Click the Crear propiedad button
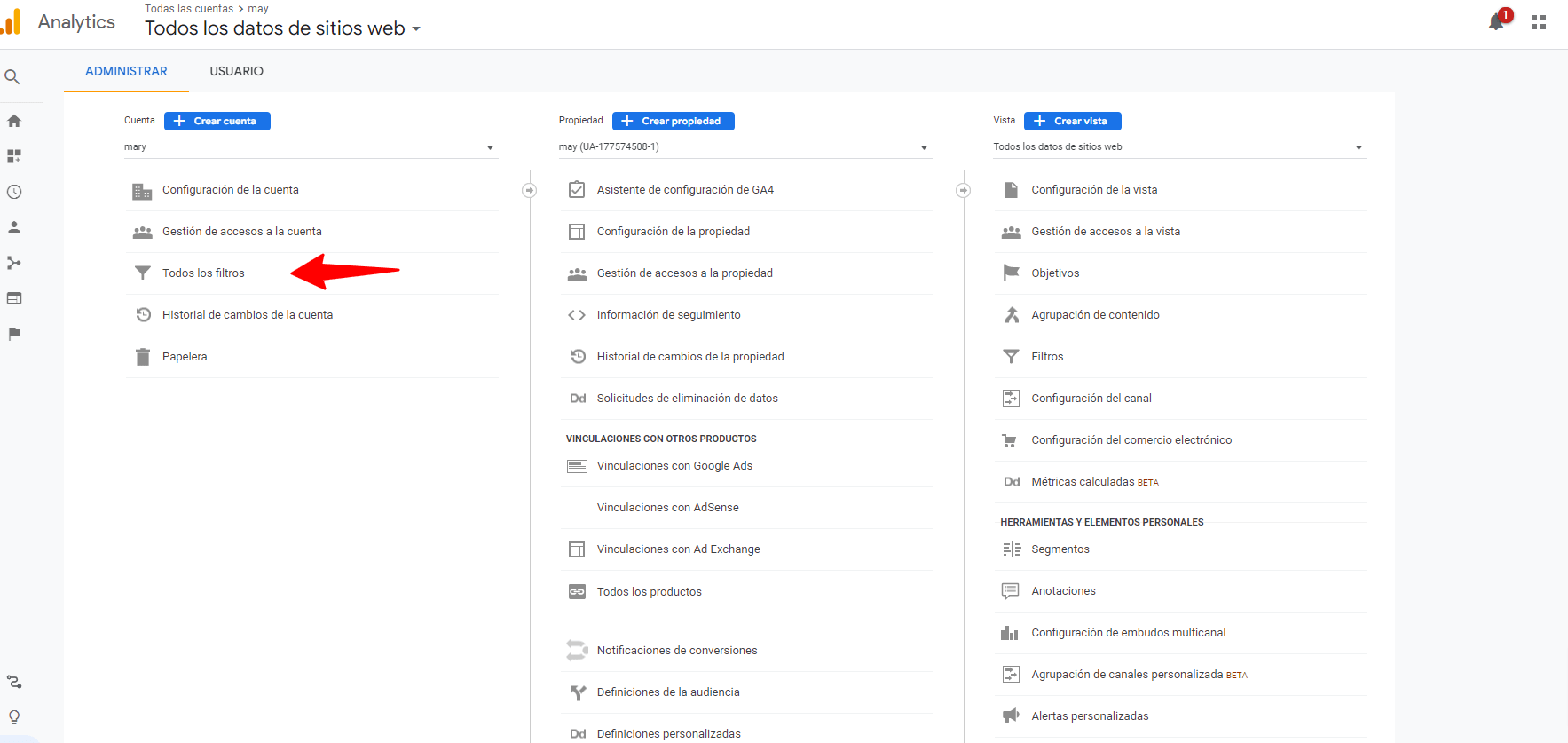 tap(674, 121)
